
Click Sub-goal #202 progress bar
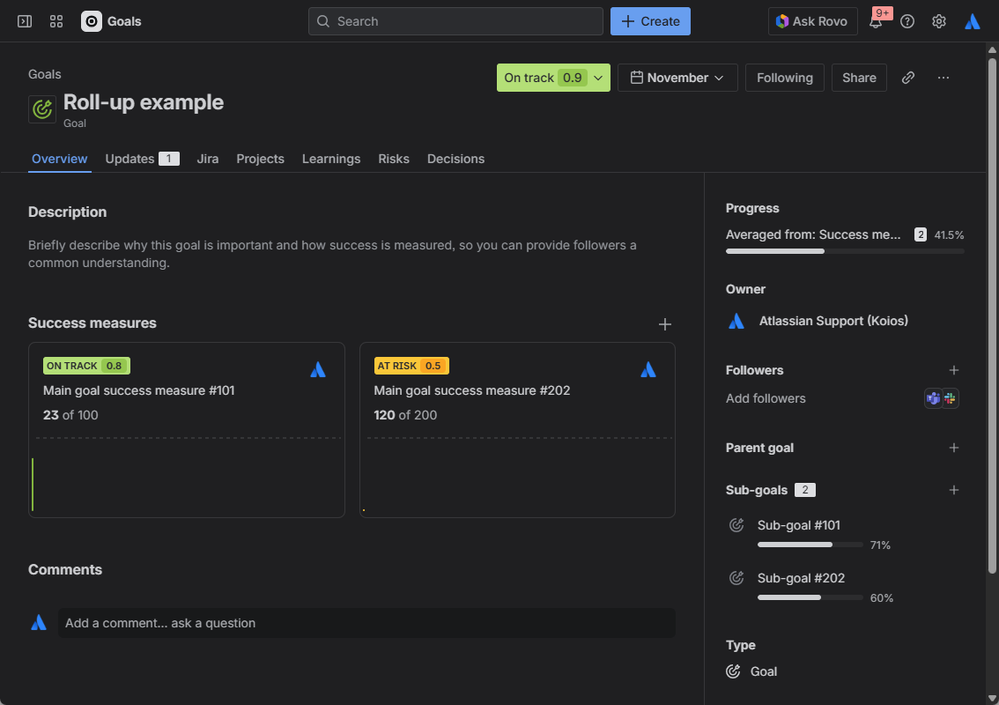point(810,598)
